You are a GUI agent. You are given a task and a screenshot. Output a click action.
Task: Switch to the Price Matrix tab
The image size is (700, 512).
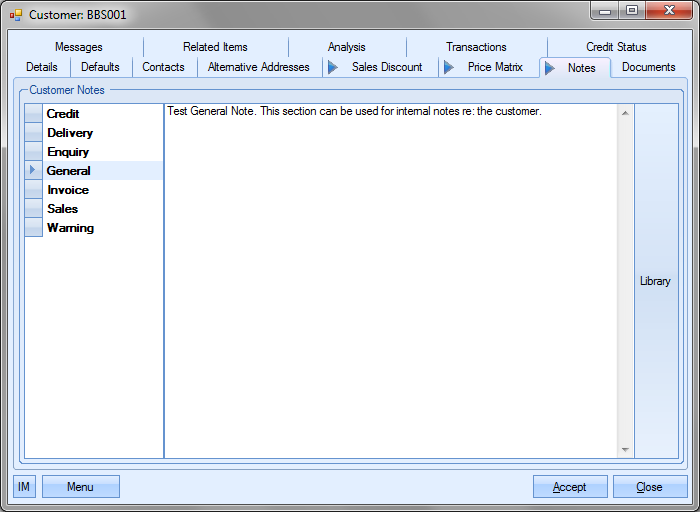click(495, 67)
